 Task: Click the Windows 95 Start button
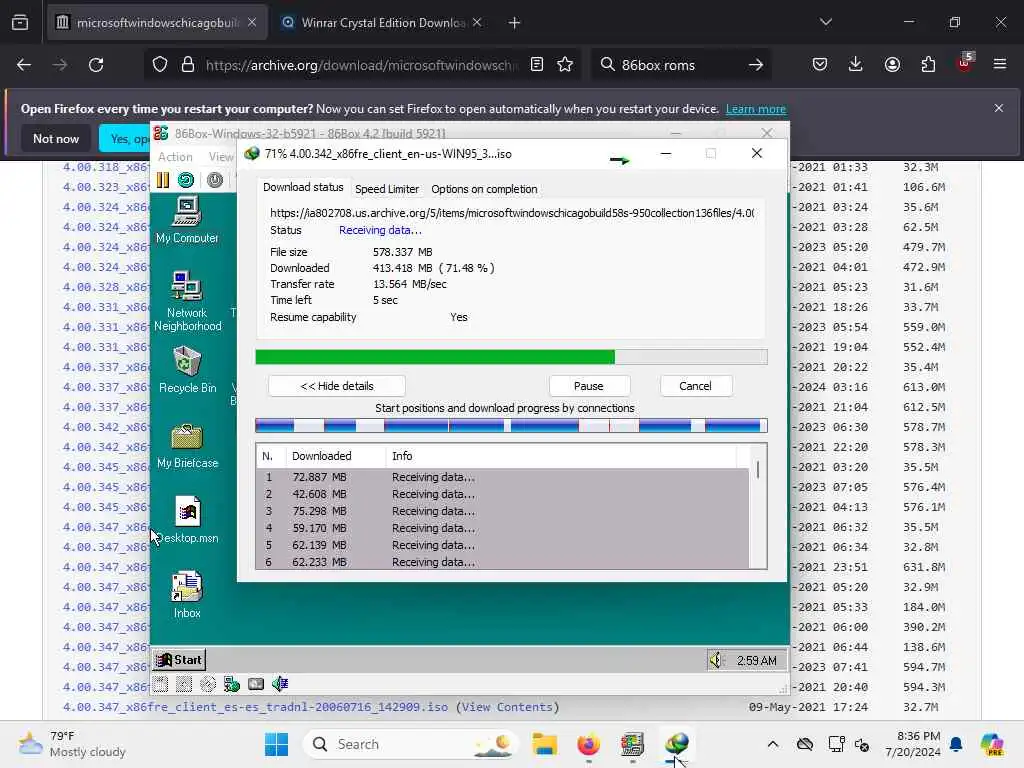click(x=179, y=660)
